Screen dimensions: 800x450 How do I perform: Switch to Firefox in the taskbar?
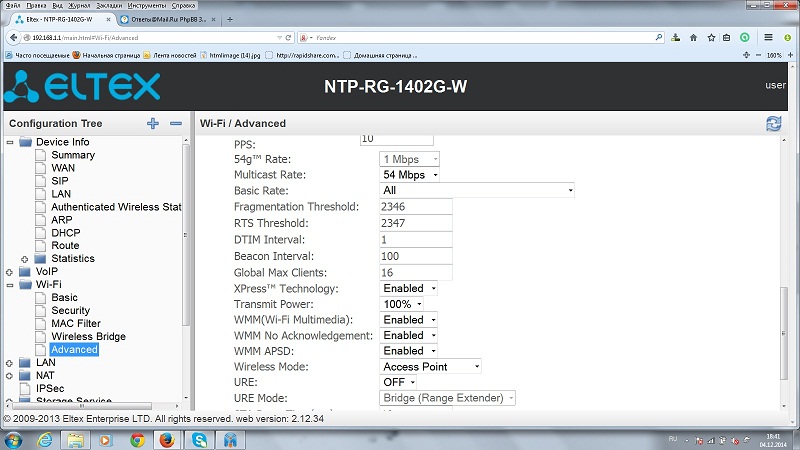[167, 440]
